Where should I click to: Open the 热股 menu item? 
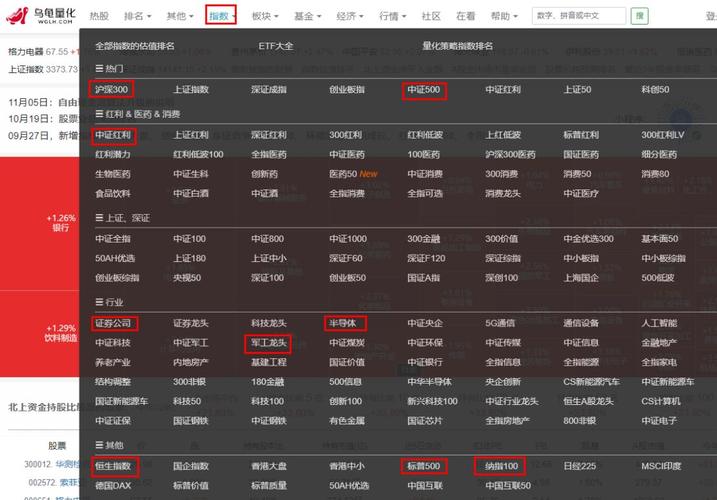click(99, 16)
